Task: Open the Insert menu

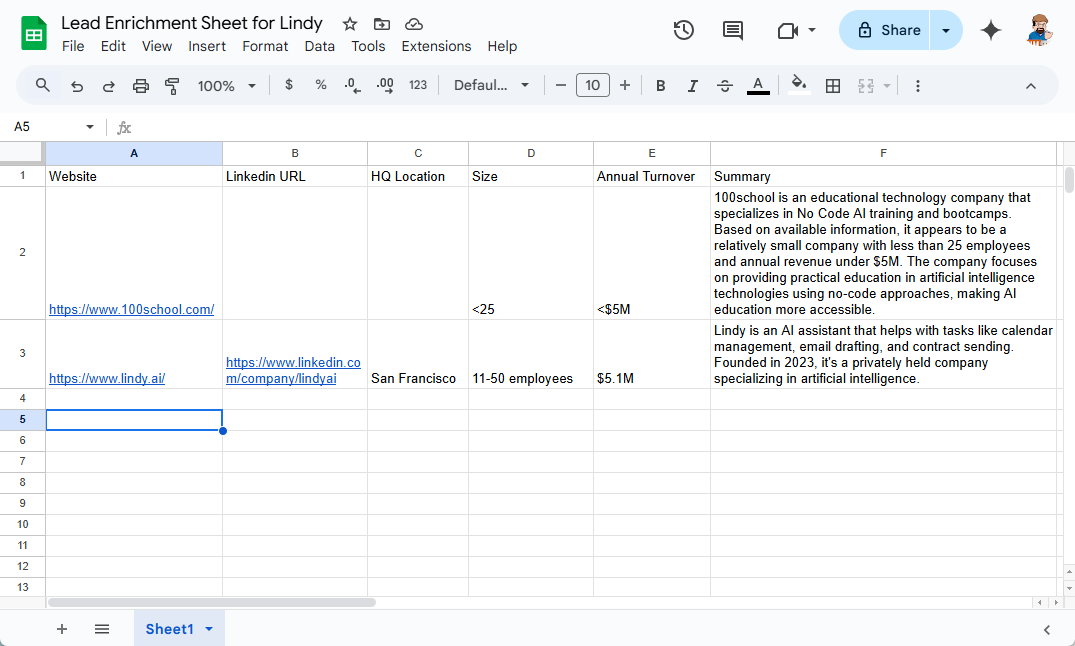Action: tap(207, 46)
